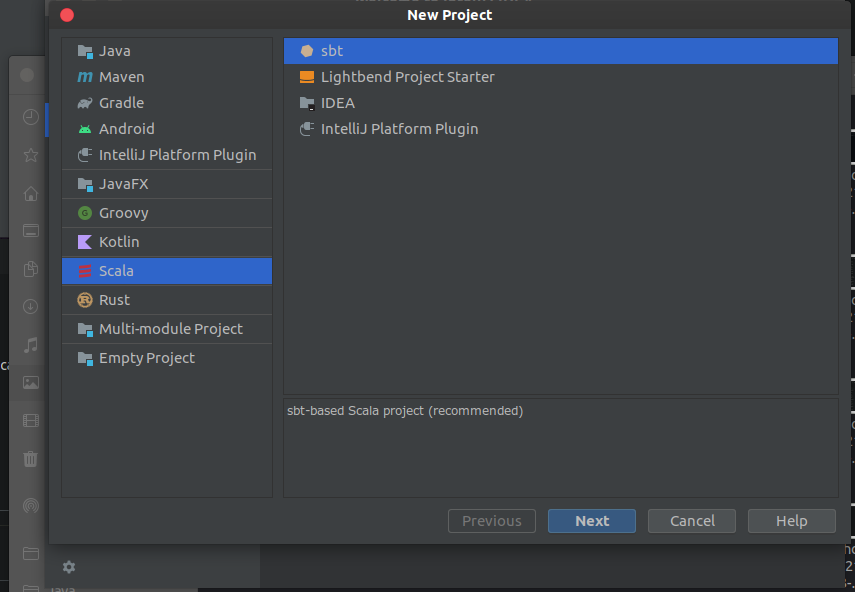Choose IntelliJ Platform Plugin in left list
This screenshot has height=592, width=855.
click(x=177, y=155)
